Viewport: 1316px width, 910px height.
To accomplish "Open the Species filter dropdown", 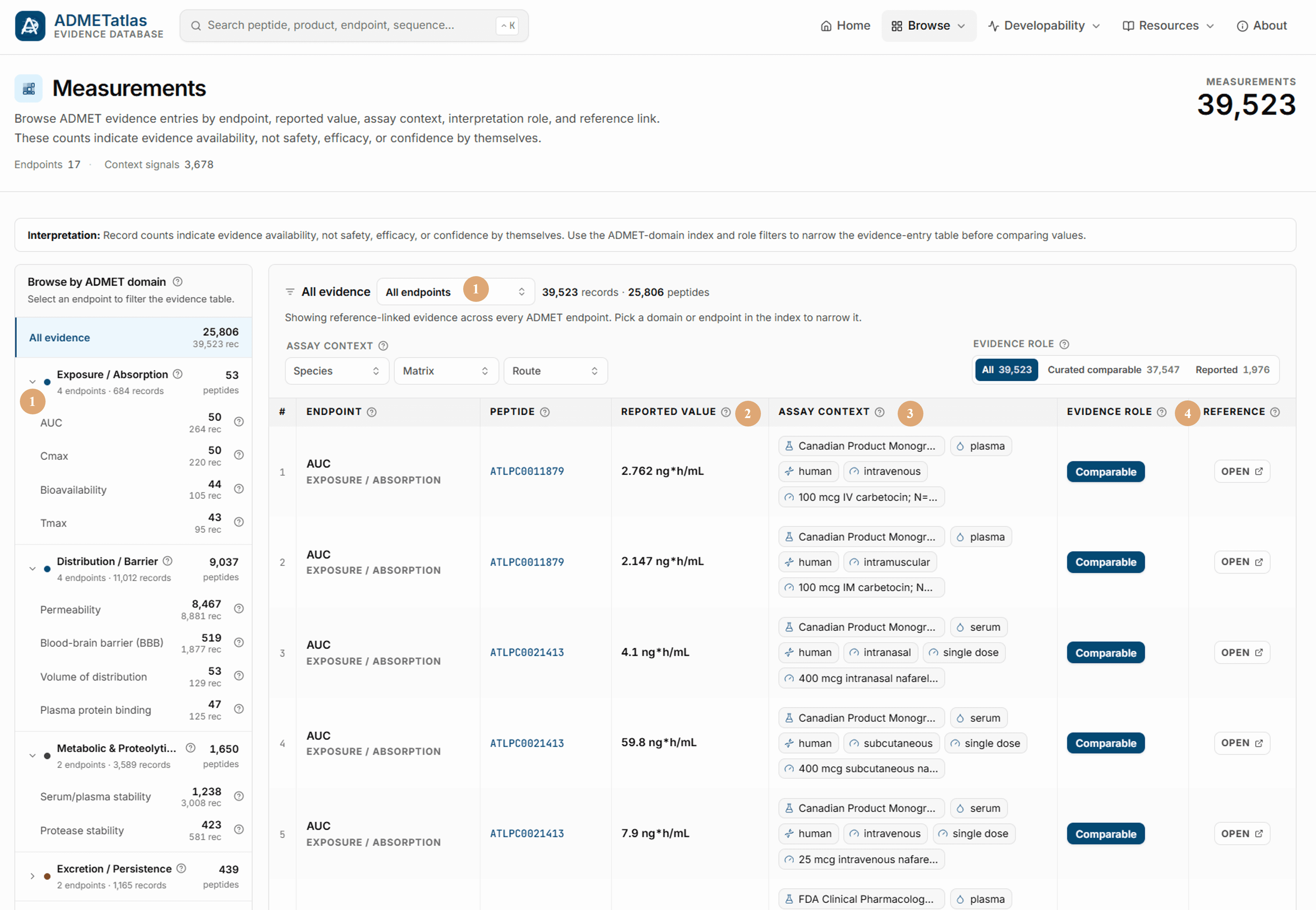I will coord(337,371).
